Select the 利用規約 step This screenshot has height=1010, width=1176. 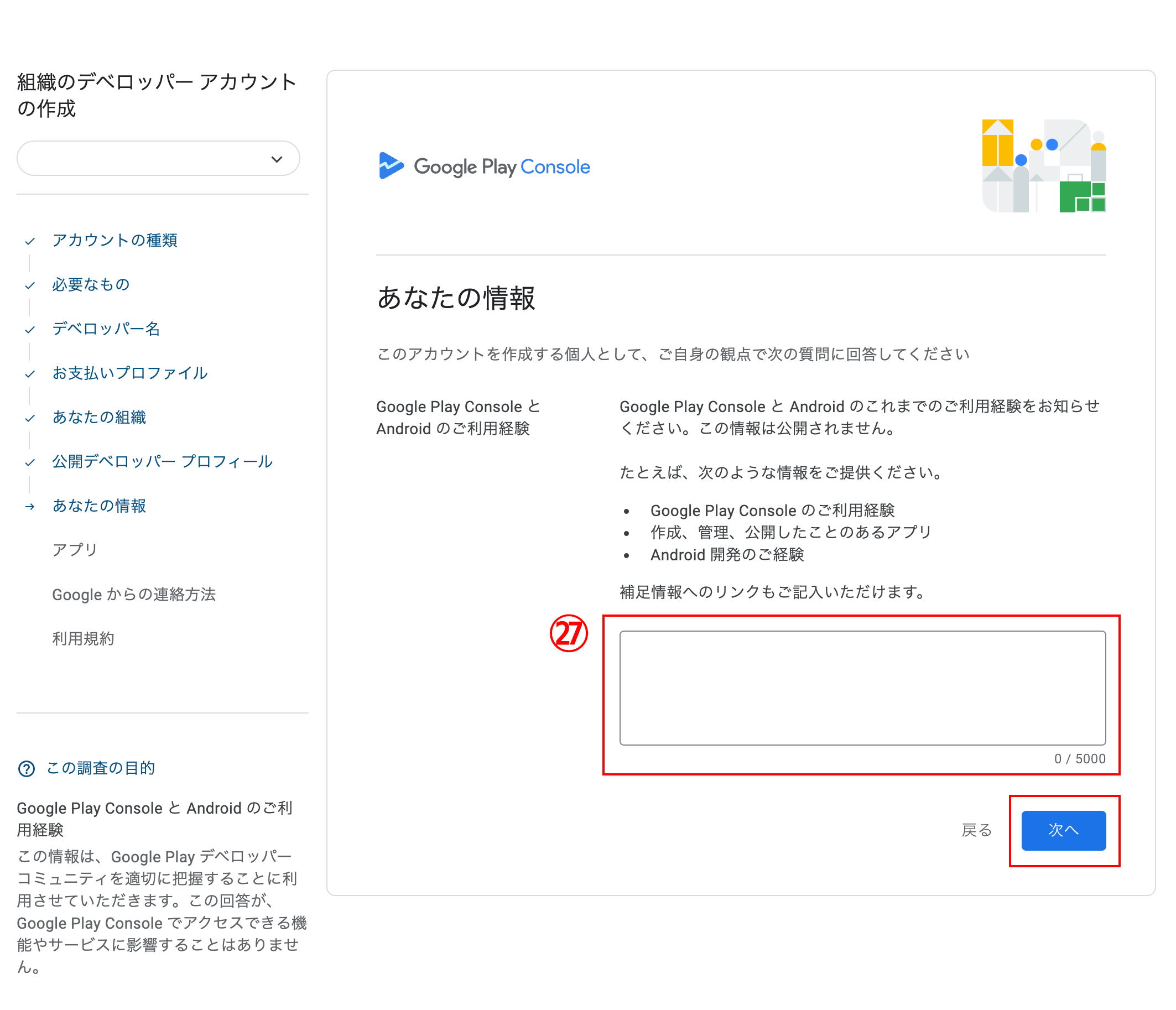tap(84, 638)
